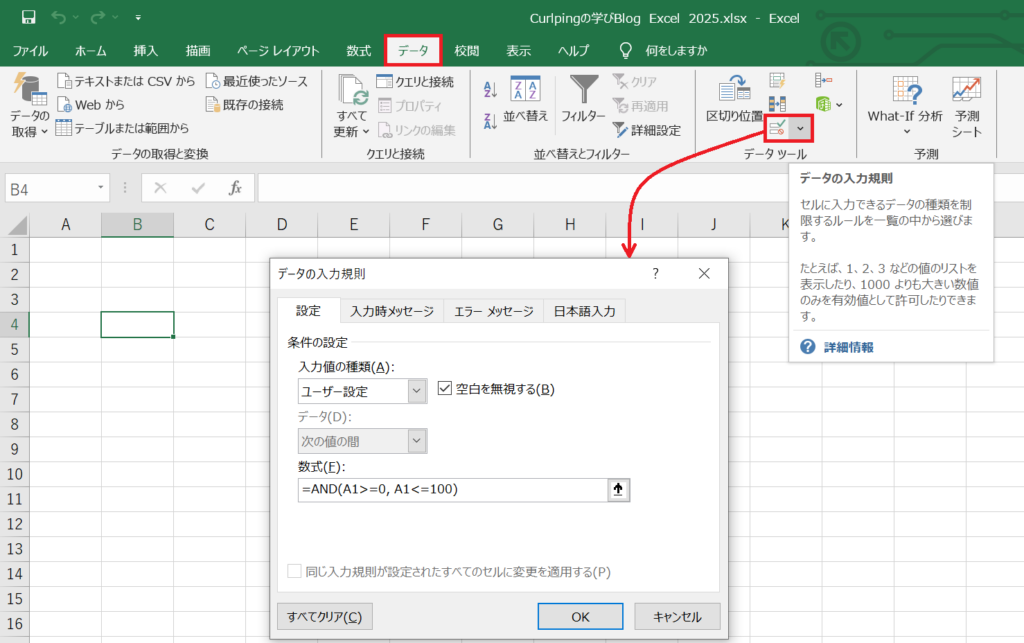Open the Data Validation dropdown arrow in ribbon
Image resolution: width=1024 pixels, height=643 pixels.
point(800,128)
